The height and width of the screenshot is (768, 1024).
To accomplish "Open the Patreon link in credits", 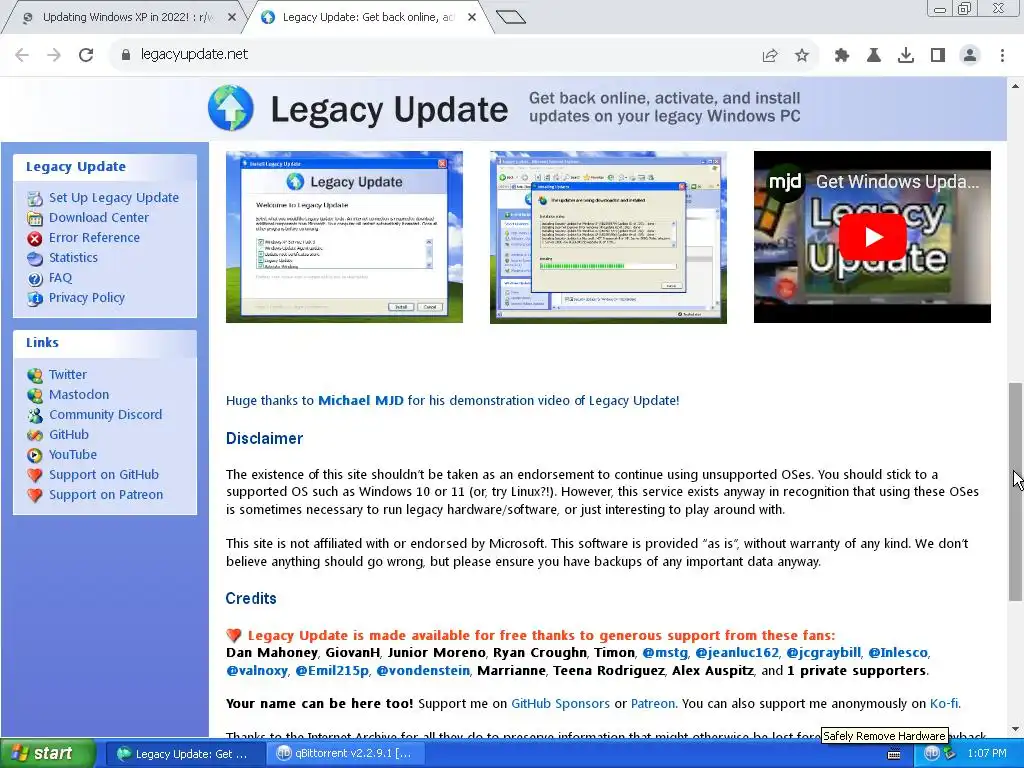I will (x=652, y=704).
